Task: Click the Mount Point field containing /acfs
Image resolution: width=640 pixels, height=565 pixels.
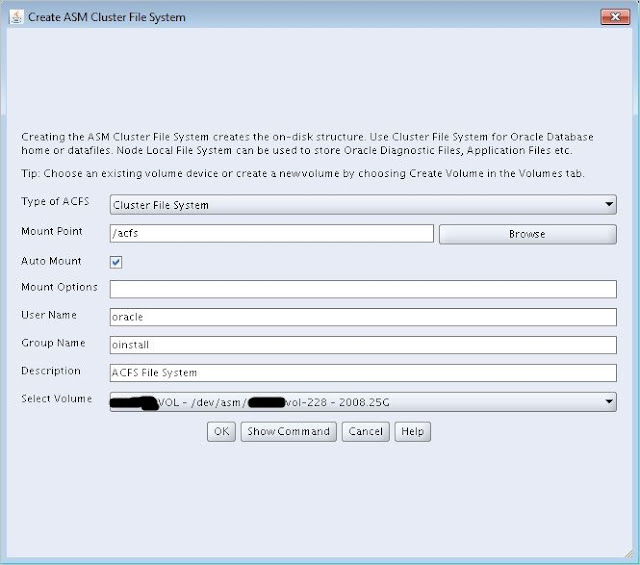Action: click(271, 234)
